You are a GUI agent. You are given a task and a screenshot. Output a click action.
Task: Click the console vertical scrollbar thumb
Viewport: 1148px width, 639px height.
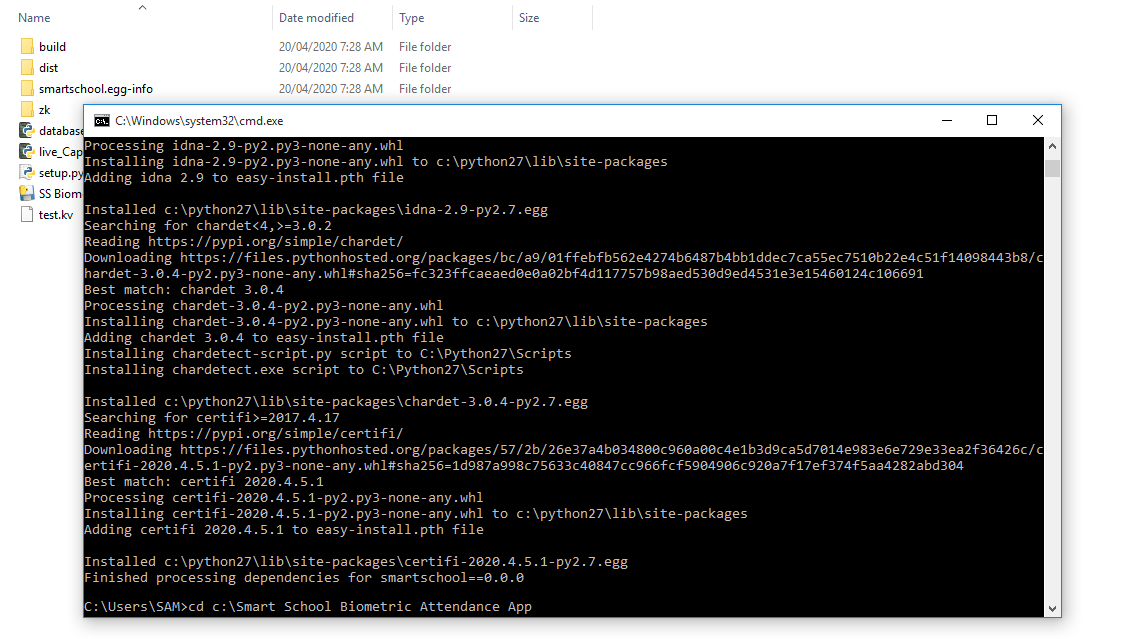pyautogui.click(x=1052, y=168)
